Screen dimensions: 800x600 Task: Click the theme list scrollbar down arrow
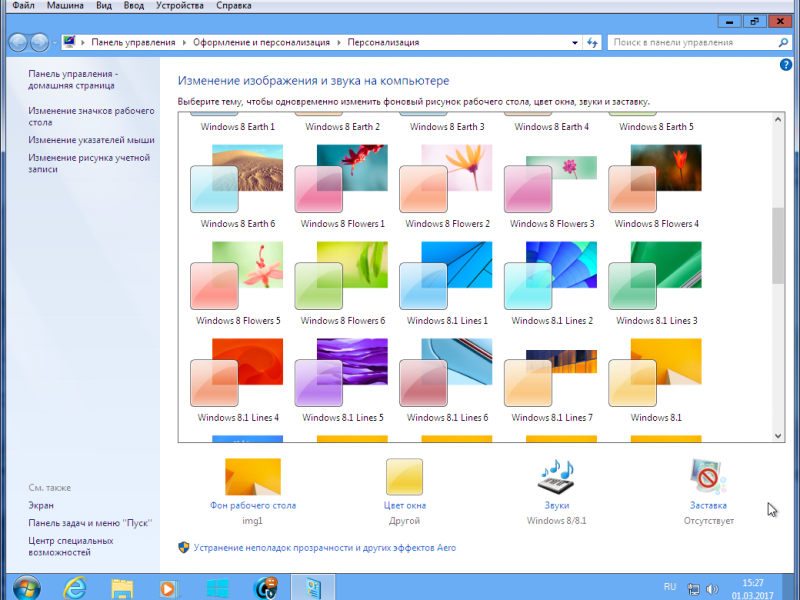[x=778, y=436]
